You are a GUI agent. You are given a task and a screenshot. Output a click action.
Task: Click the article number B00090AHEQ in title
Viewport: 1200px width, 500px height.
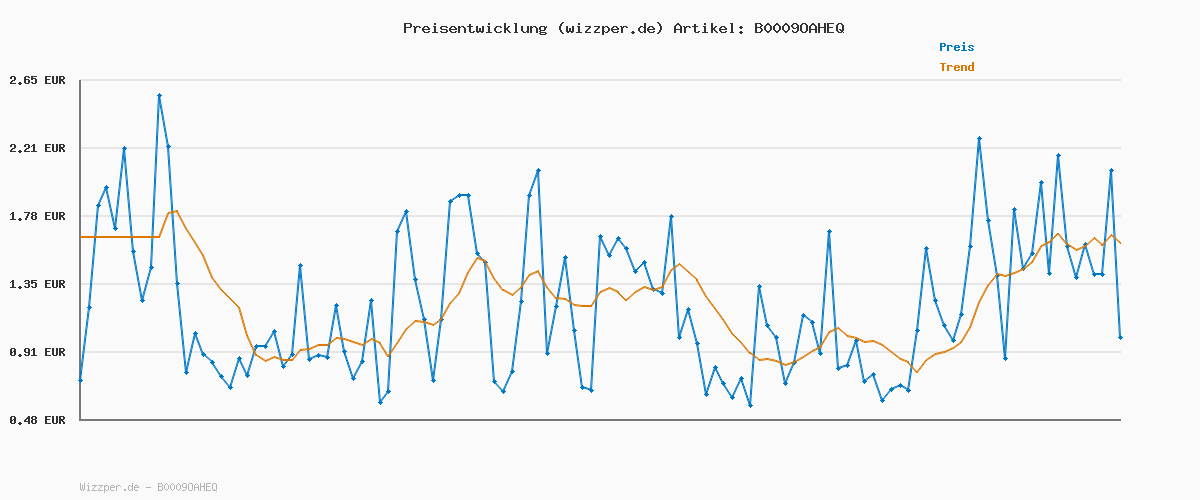[x=798, y=28]
